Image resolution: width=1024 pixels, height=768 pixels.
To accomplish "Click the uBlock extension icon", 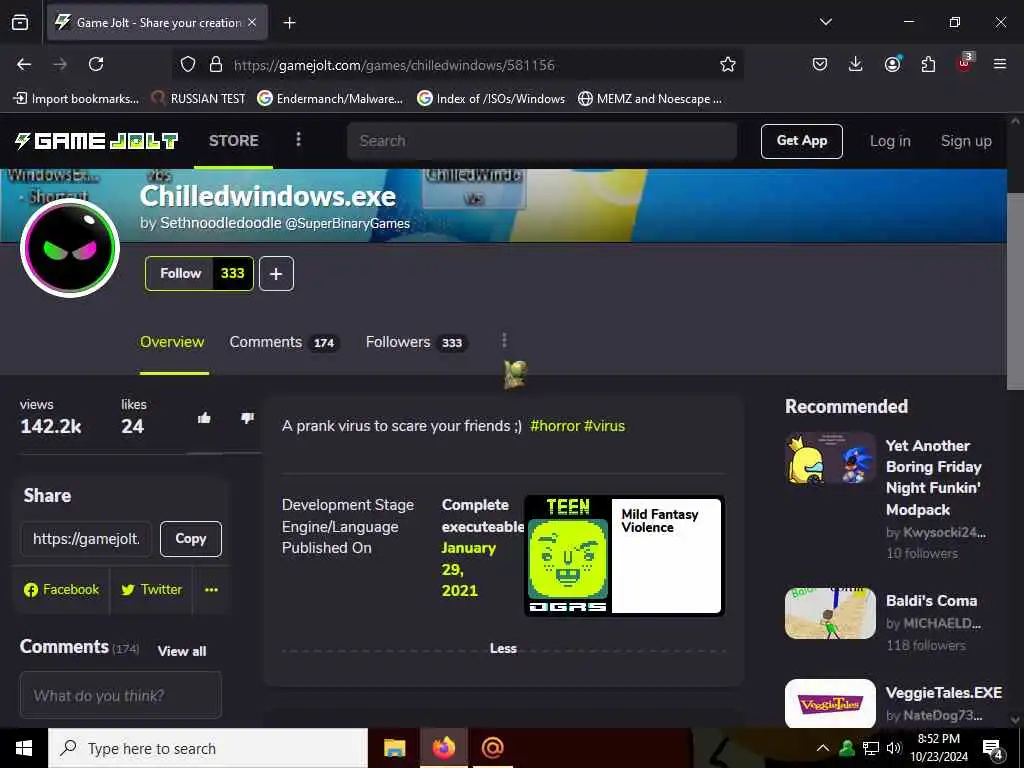I will click(x=965, y=63).
